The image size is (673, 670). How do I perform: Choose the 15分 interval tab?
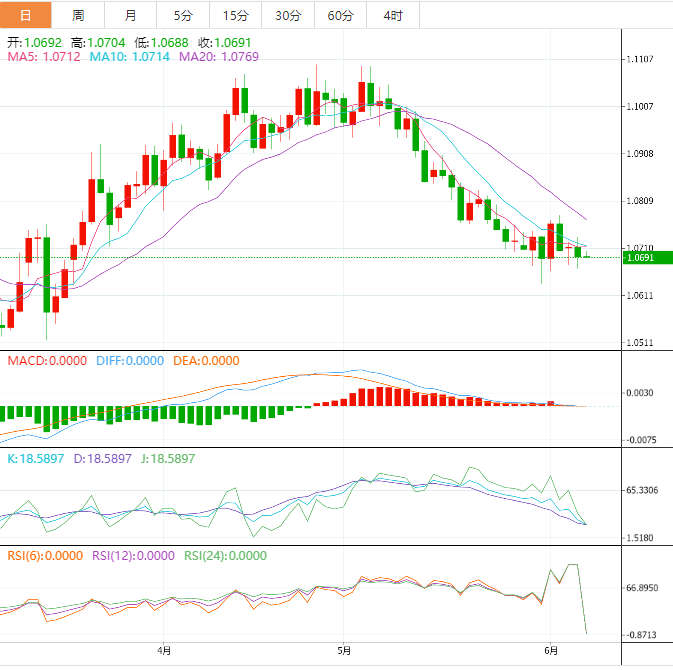pos(236,15)
